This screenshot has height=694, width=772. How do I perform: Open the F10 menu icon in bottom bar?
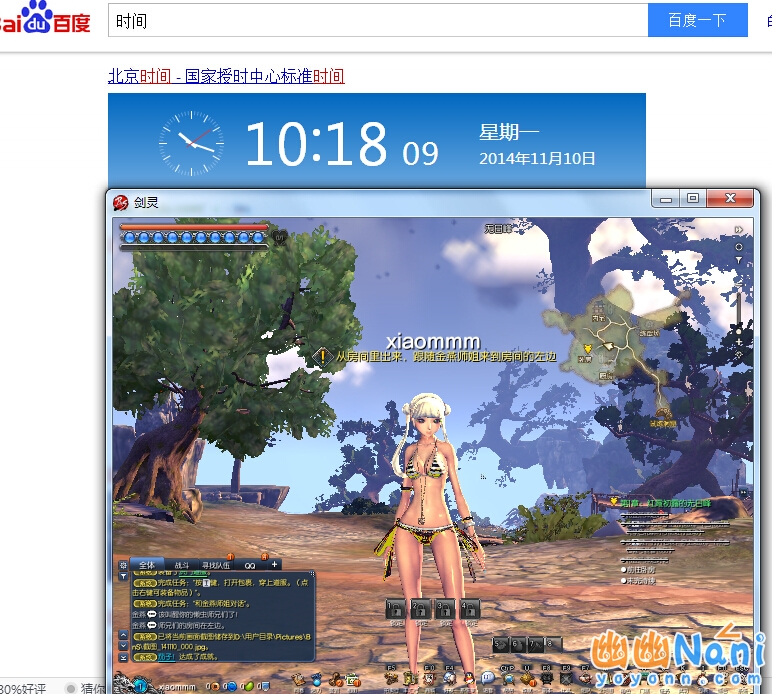point(430,679)
